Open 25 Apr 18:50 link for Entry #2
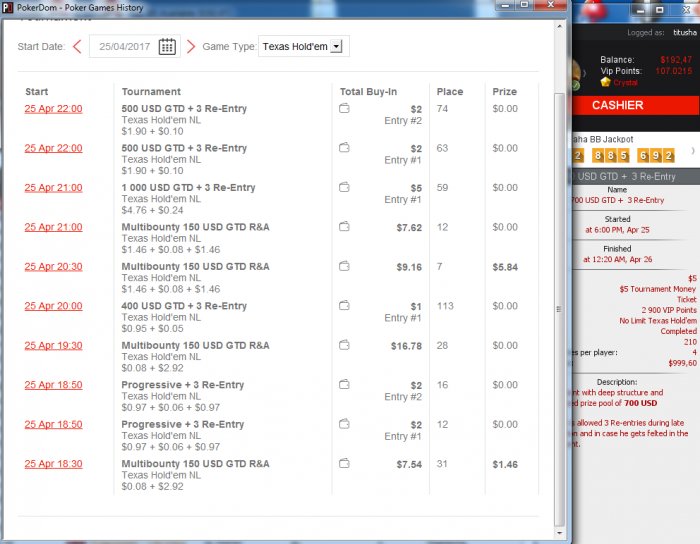Image resolution: width=700 pixels, height=544 pixels. pyautogui.click(x=54, y=385)
